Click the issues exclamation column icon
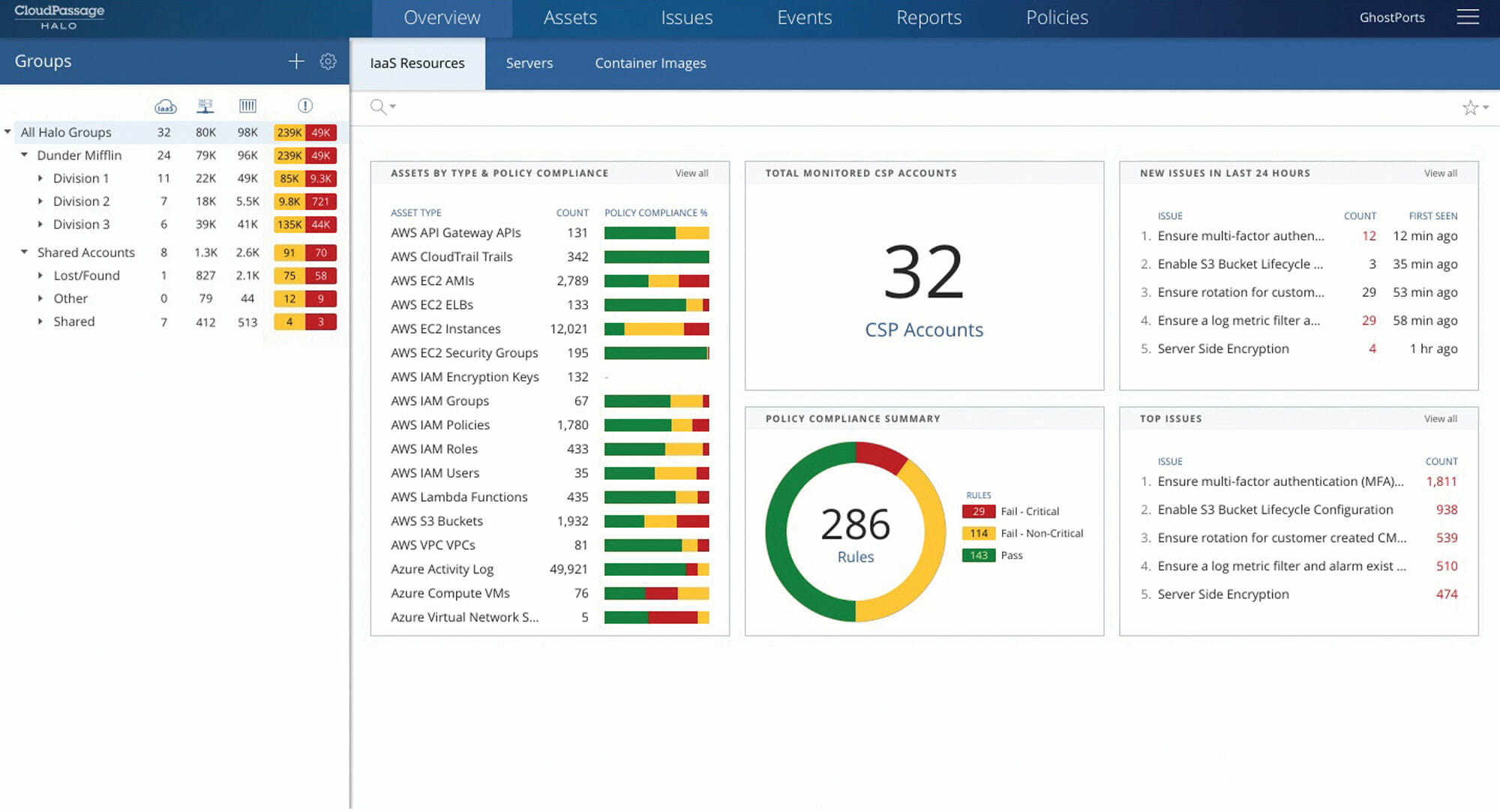Image resolution: width=1500 pixels, height=812 pixels. [x=305, y=106]
